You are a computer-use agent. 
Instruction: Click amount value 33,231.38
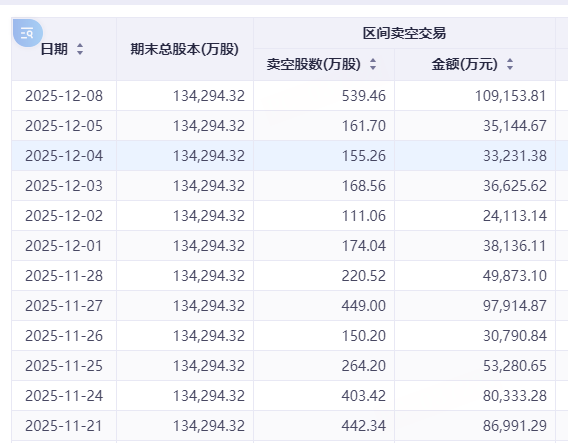click(x=515, y=156)
